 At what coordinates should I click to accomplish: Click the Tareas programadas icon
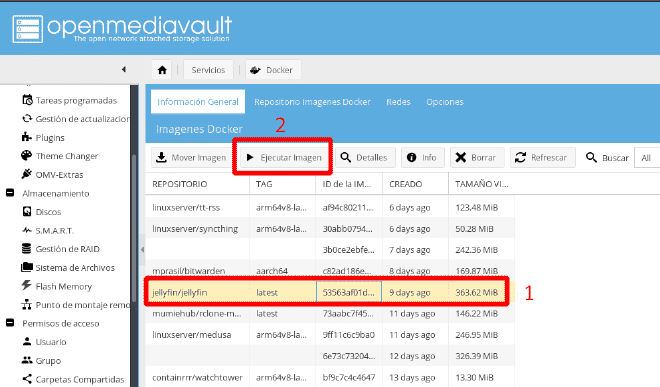[27, 100]
